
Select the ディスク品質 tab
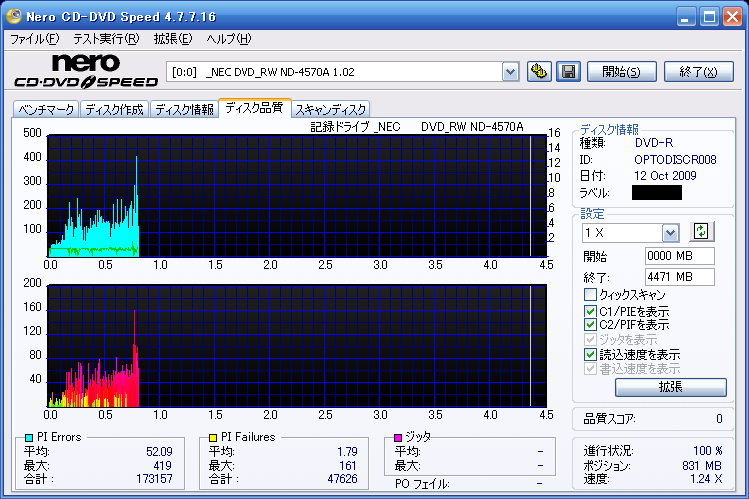(255, 108)
